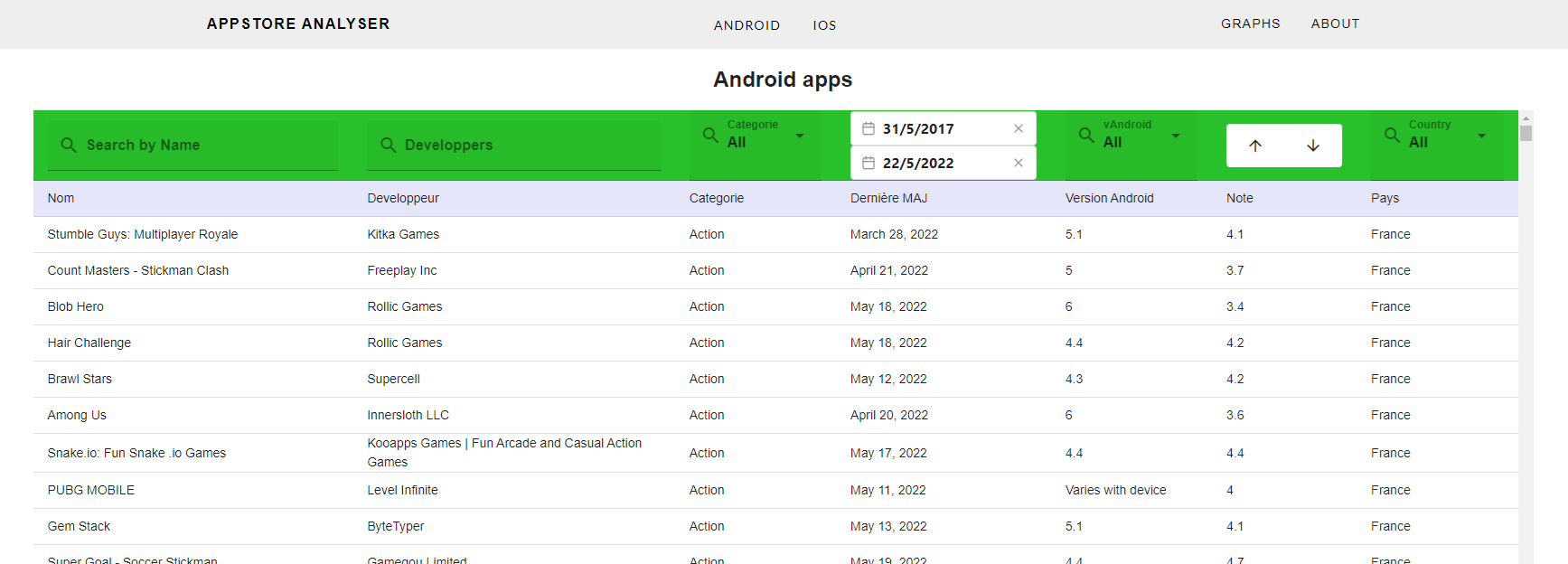Select Snake.io: Fun Snake .io Games name
Screen dimensions: 1568x564
pos(136,453)
